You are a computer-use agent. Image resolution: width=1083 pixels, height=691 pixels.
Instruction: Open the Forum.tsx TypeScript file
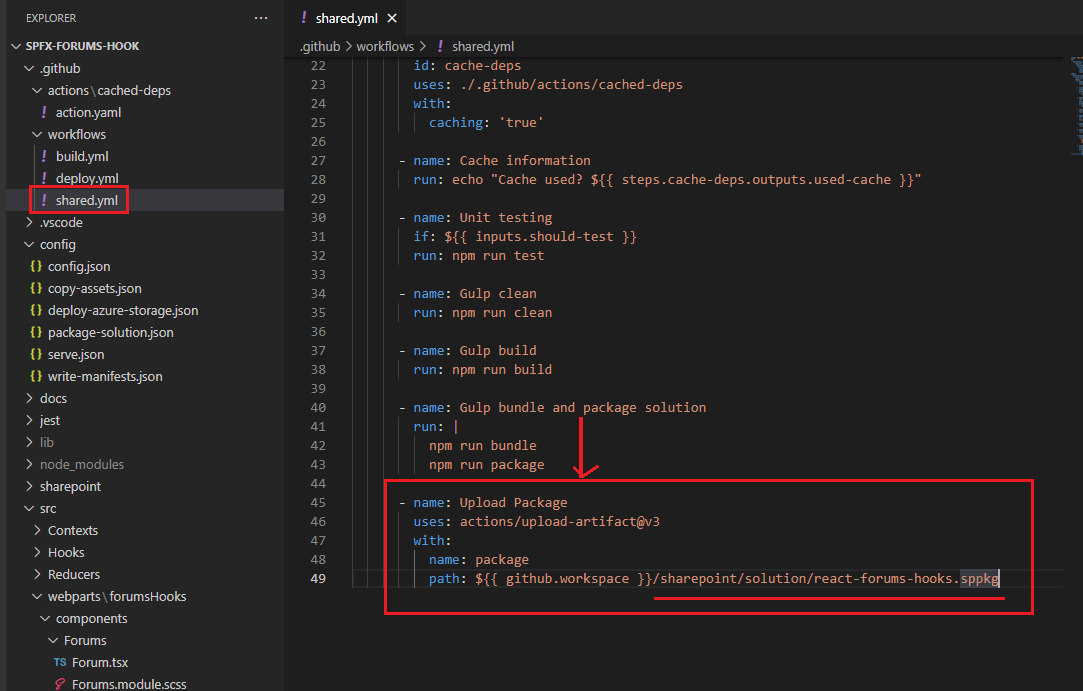[99, 662]
